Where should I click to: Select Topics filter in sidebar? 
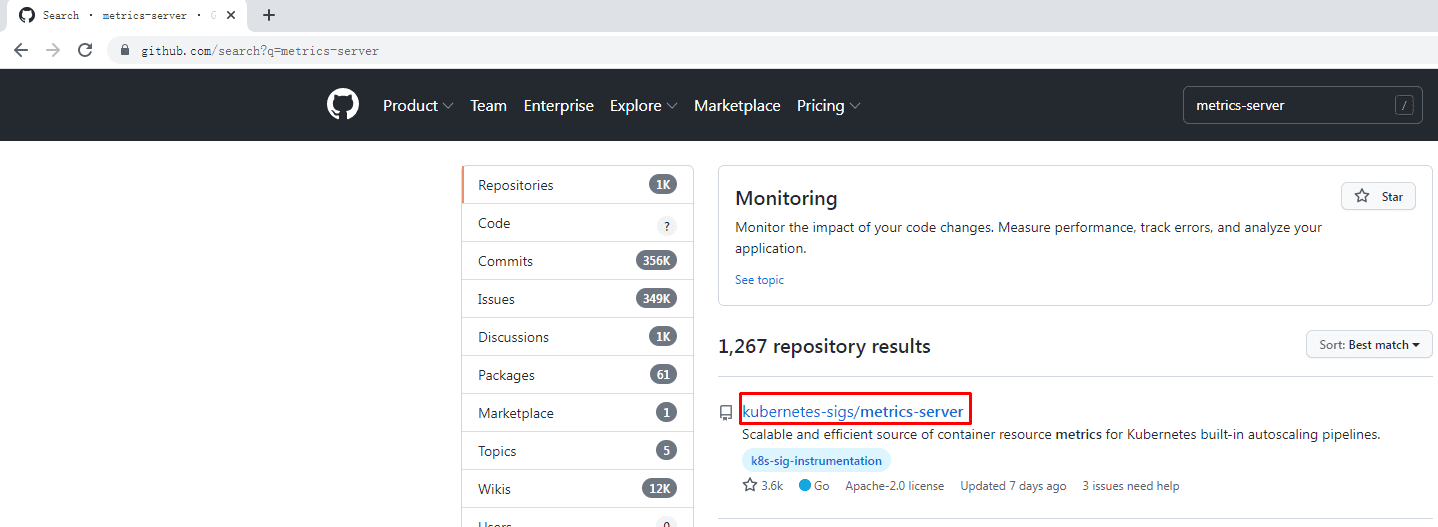click(x=577, y=451)
